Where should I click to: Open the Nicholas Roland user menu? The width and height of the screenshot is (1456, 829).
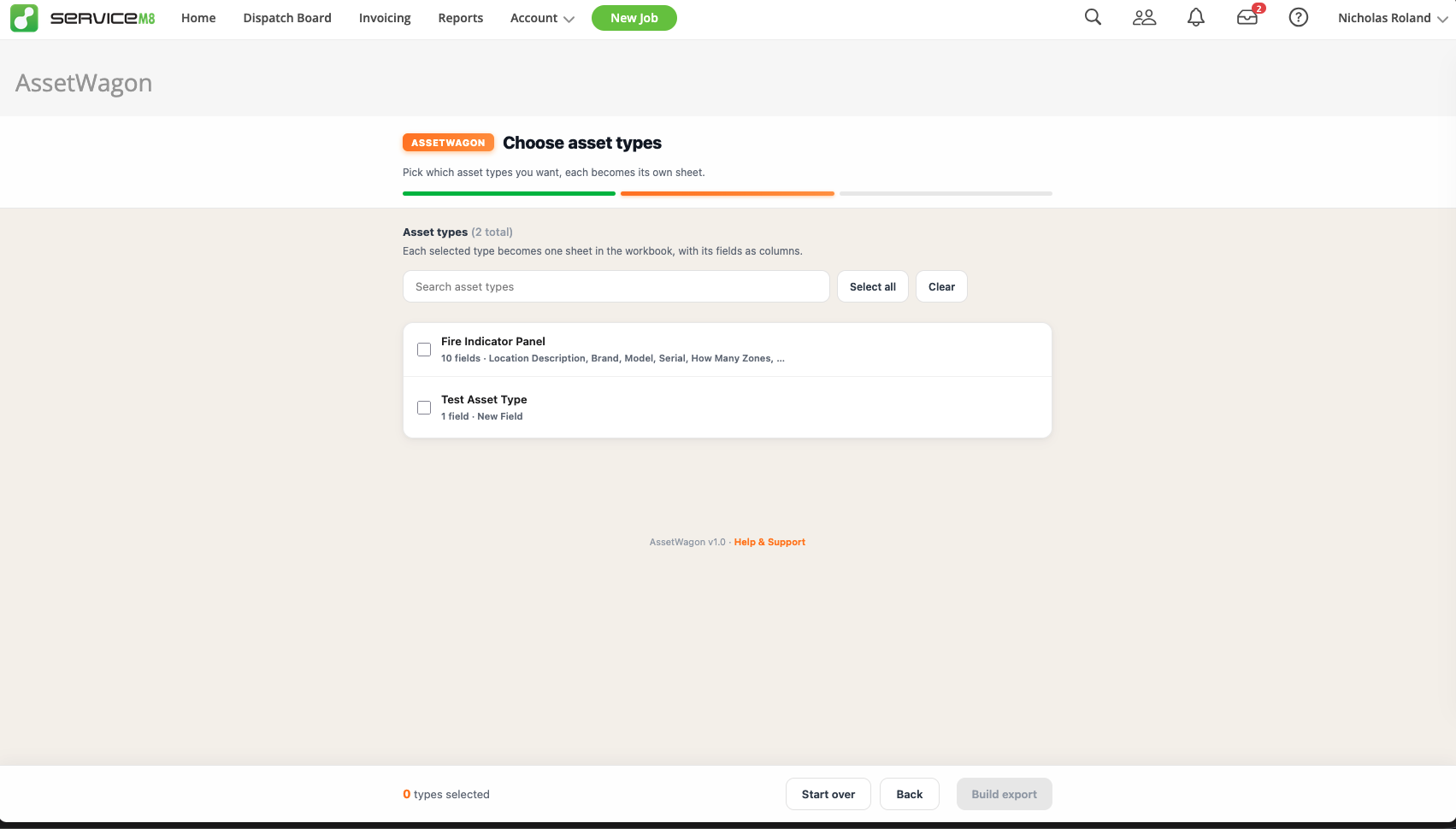click(x=1393, y=18)
